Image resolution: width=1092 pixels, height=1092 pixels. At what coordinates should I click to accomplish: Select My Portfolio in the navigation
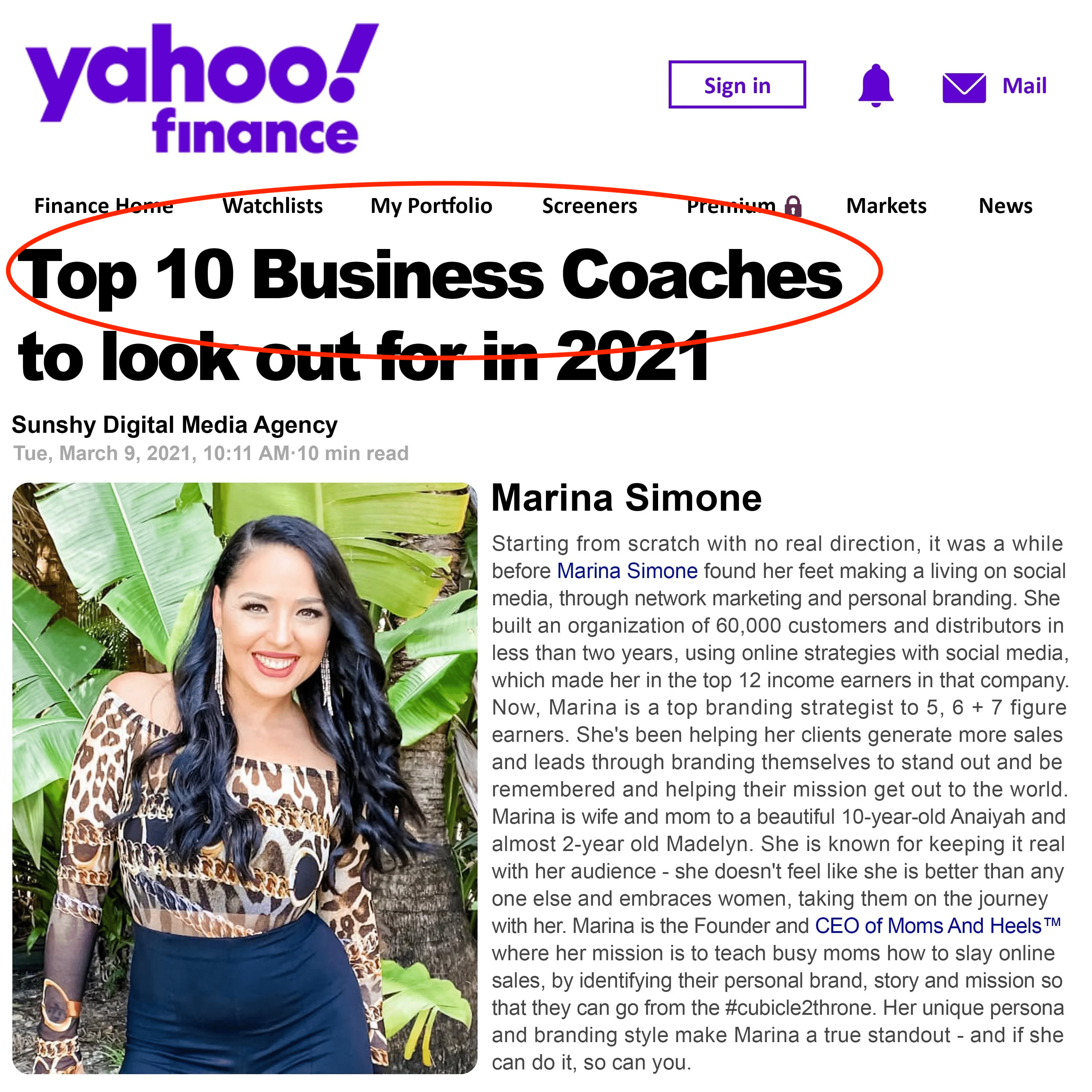pos(431,206)
